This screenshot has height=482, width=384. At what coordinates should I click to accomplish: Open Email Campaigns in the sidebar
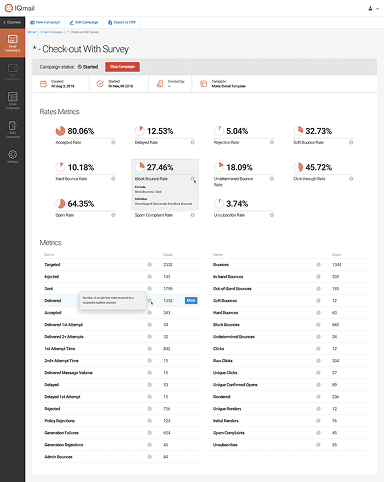click(x=12, y=43)
